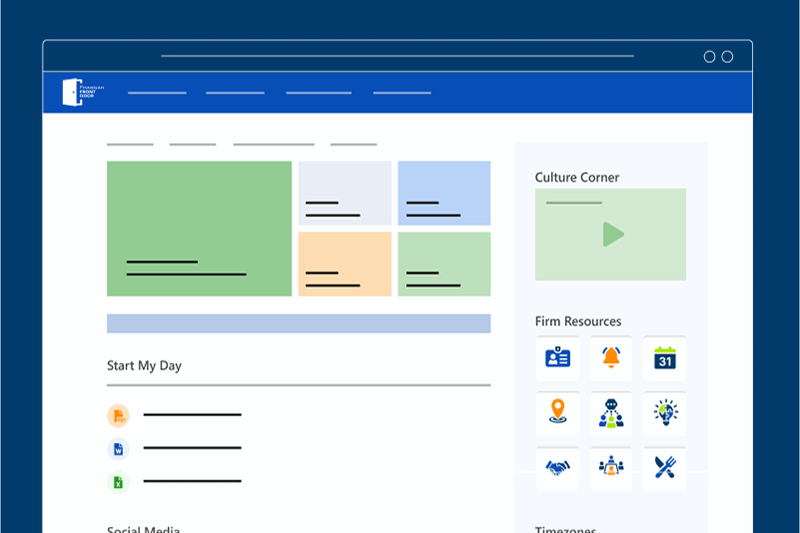Play the Culture Corner video
The image size is (800, 533).
pyautogui.click(x=613, y=234)
